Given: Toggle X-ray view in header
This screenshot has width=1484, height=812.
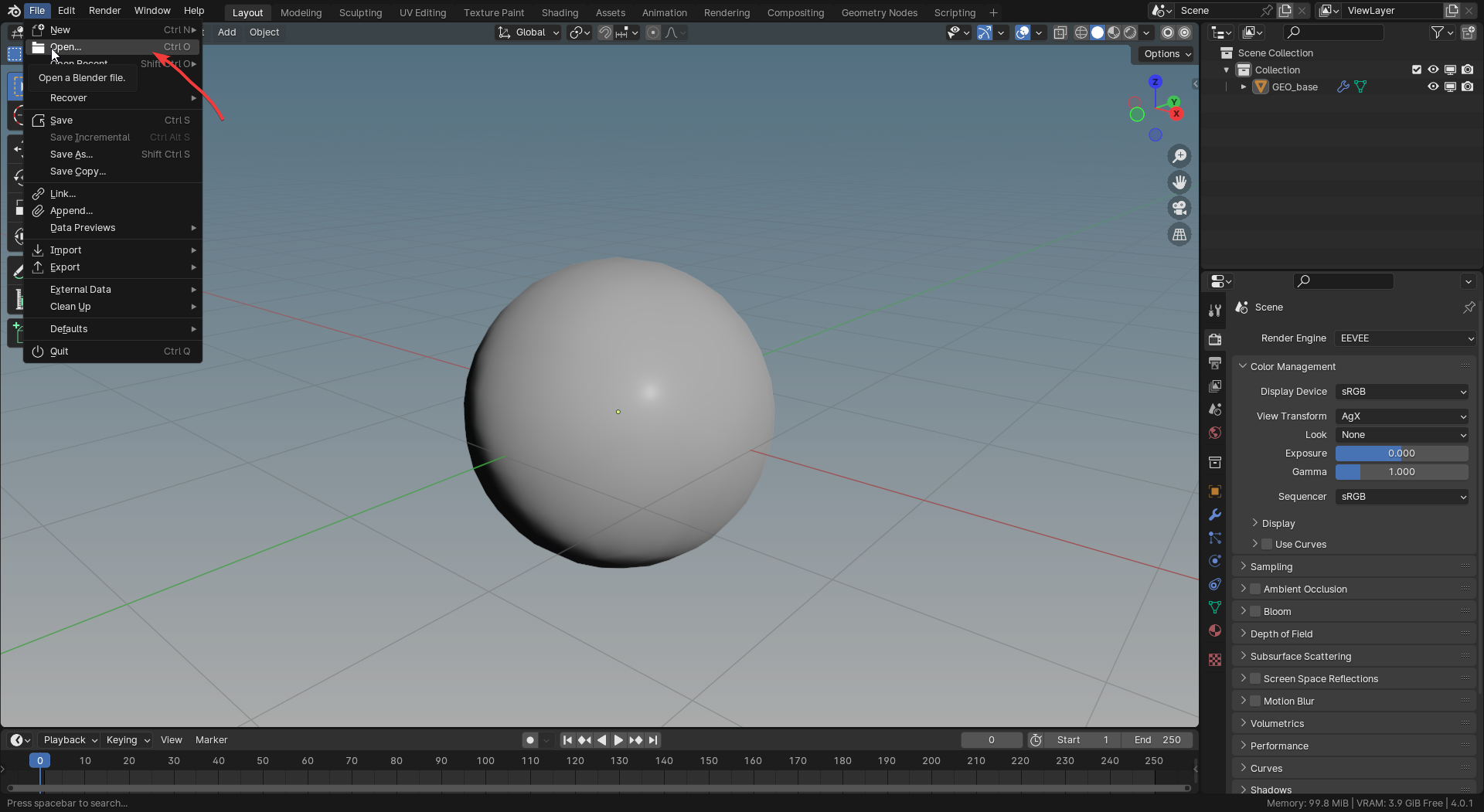Looking at the screenshot, I should click(x=1060, y=32).
